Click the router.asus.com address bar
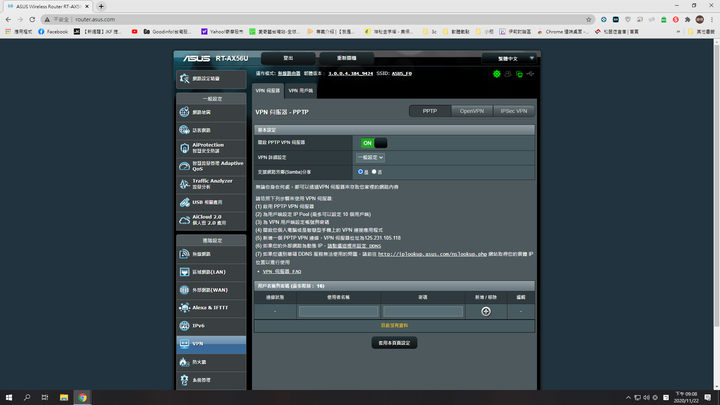This screenshot has width=720, height=405. pos(317,19)
